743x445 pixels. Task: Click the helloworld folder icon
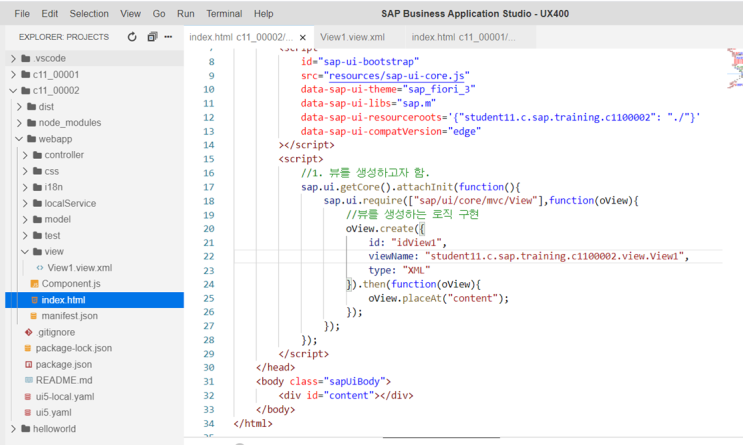tap(26, 429)
